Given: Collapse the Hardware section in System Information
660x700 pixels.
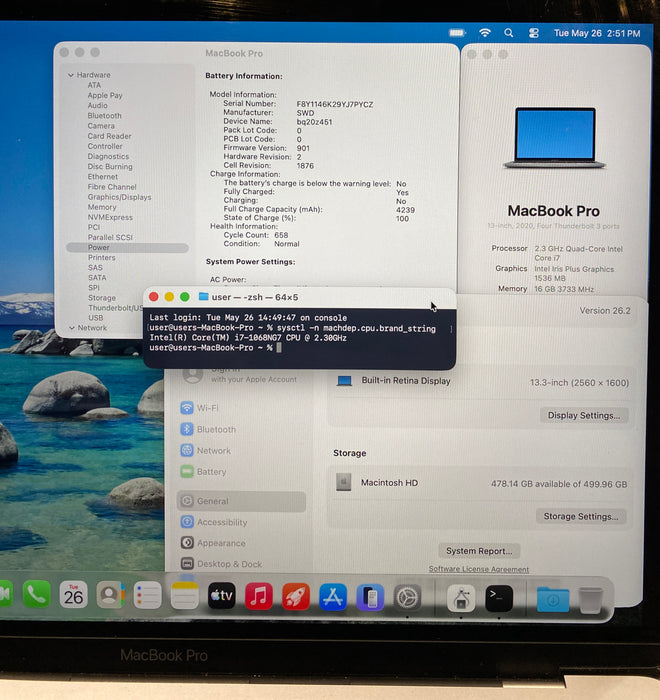Looking at the screenshot, I should [71, 75].
